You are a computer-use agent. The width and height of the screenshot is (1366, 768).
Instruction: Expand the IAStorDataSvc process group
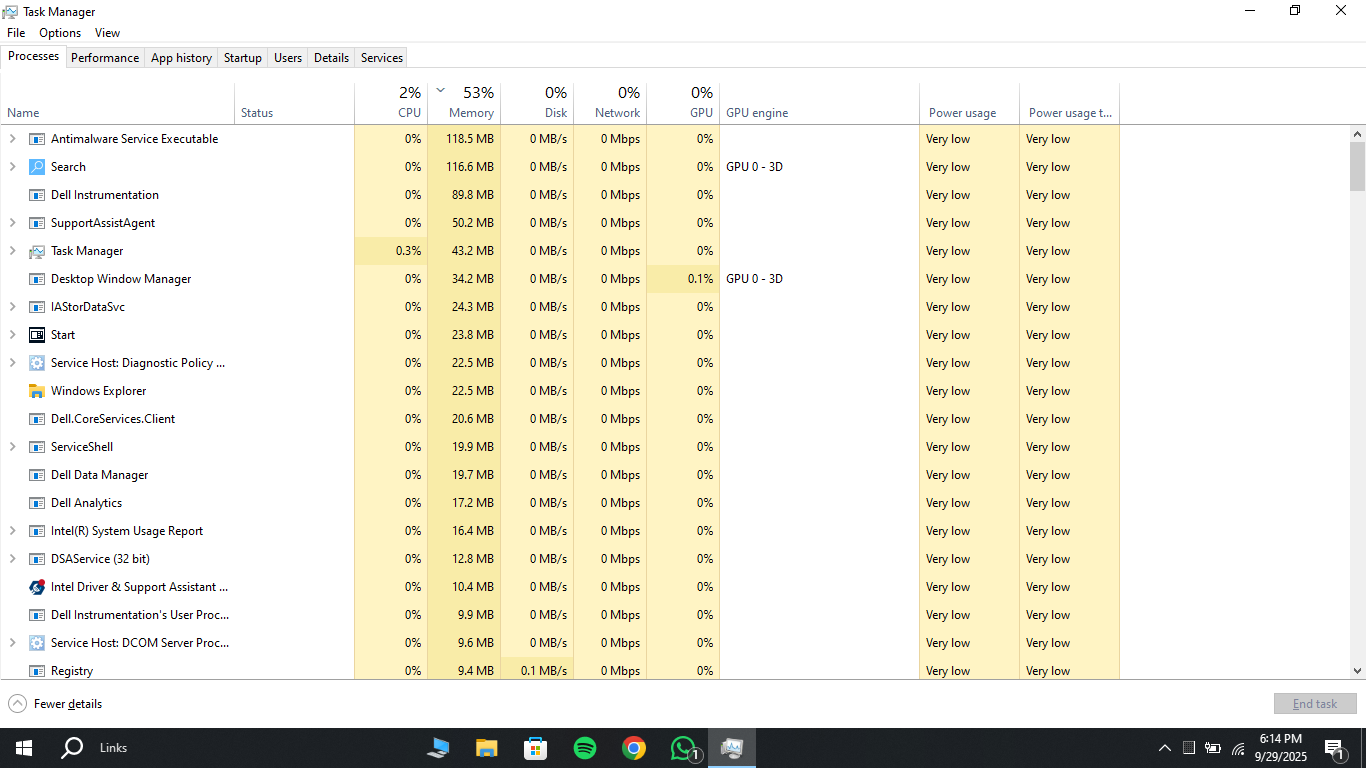tap(13, 307)
